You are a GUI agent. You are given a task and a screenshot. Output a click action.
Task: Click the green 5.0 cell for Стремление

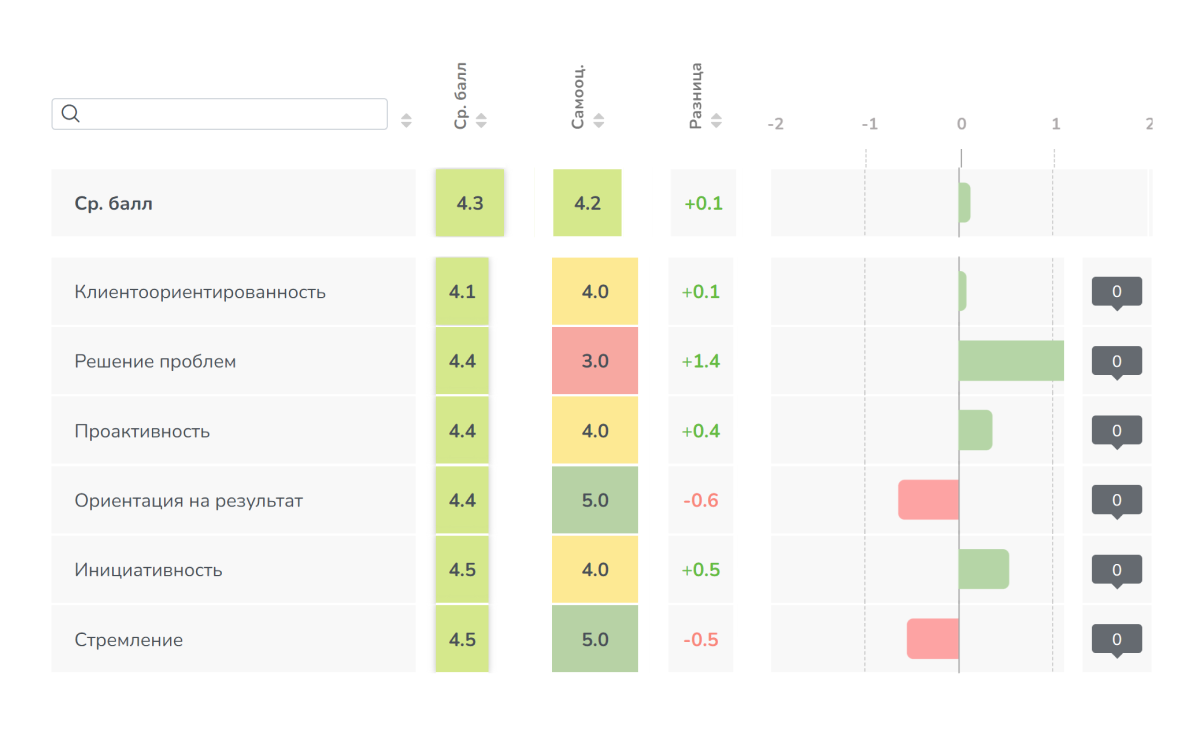point(595,640)
